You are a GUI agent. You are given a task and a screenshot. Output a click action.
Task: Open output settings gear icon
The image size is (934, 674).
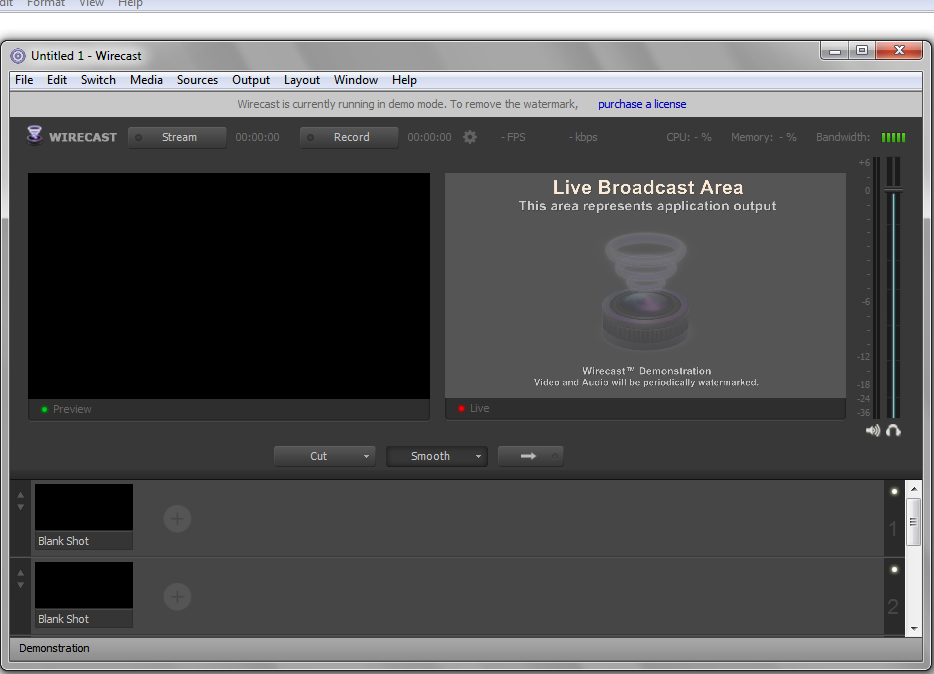tap(470, 137)
